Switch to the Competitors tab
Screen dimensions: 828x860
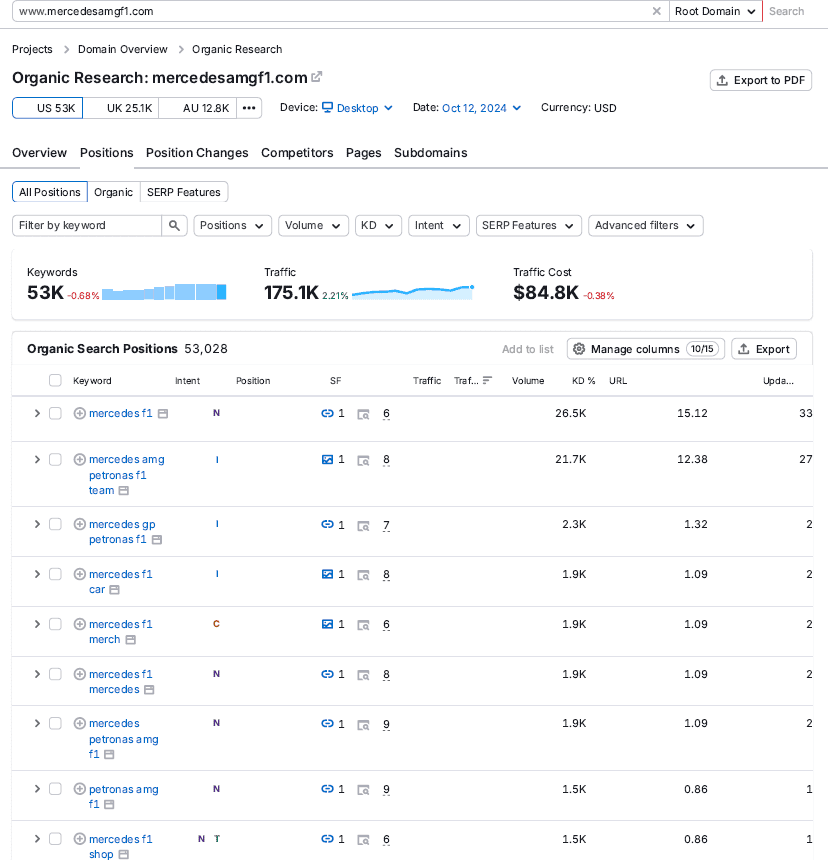(297, 152)
